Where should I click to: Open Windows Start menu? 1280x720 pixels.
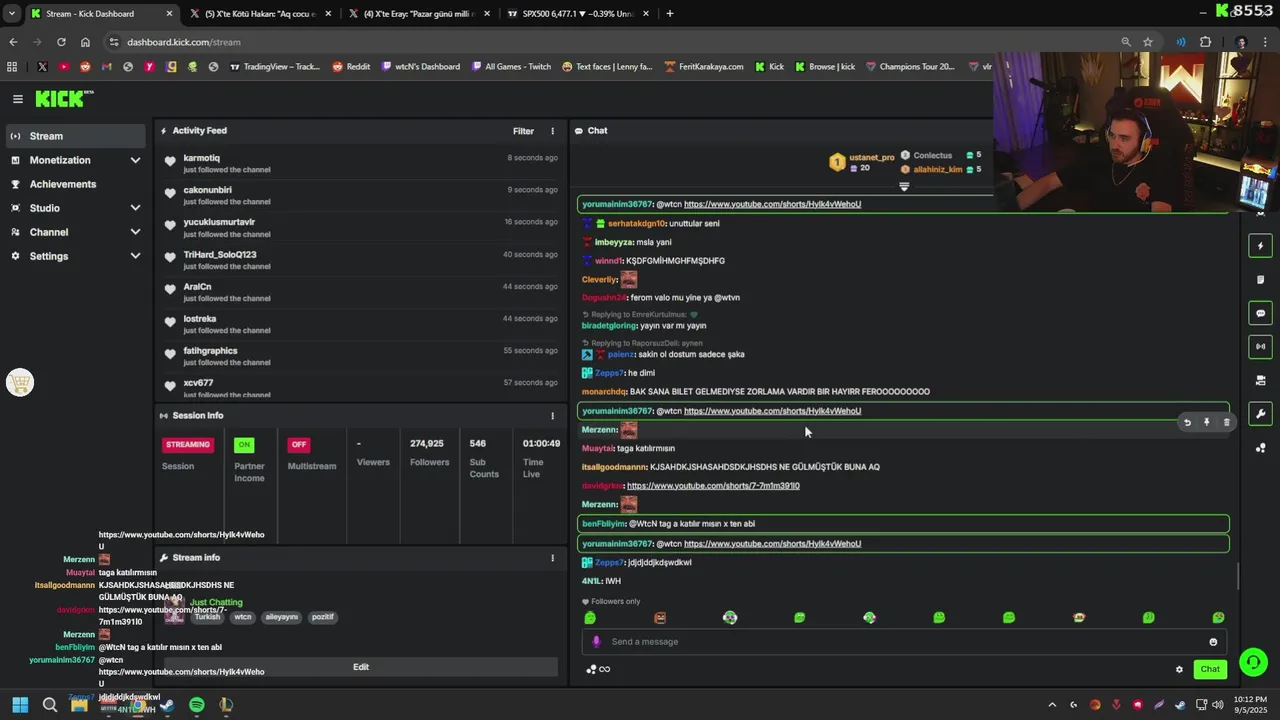[x=20, y=705]
